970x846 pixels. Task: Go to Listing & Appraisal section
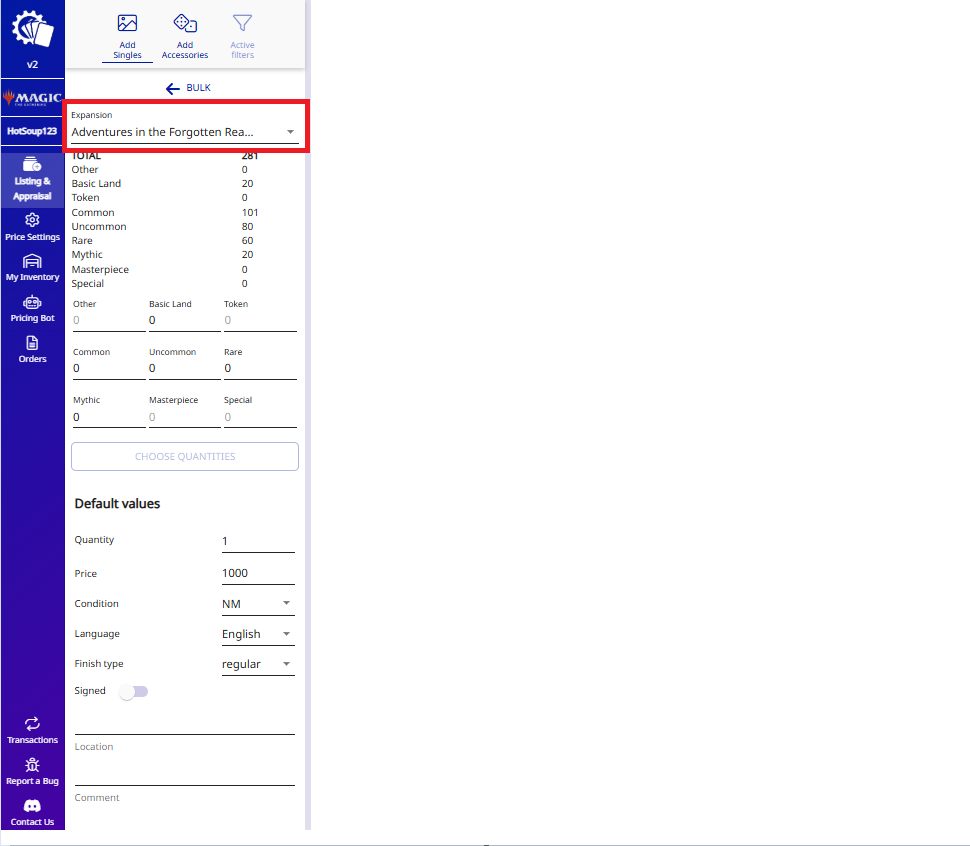(x=32, y=179)
